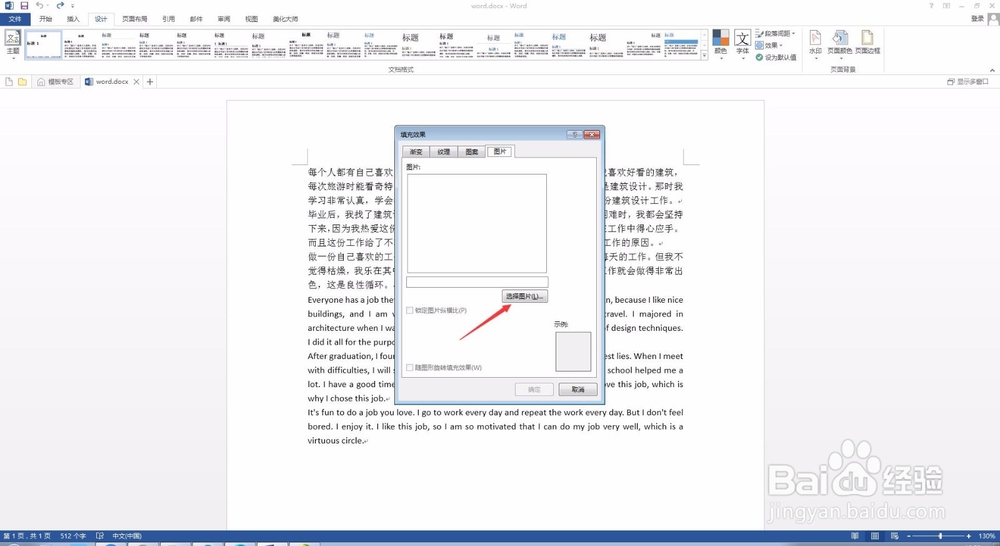The width and height of the screenshot is (1000, 546).
Task: Open the 字体 (Fonts) theme dropdown
Action: point(742,44)
